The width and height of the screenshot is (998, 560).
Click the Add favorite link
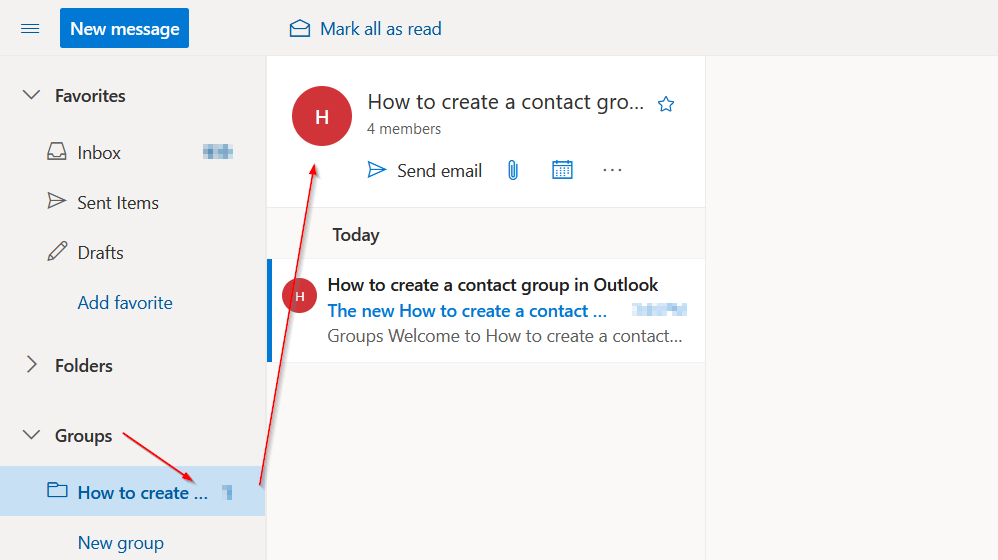[125, 302]
